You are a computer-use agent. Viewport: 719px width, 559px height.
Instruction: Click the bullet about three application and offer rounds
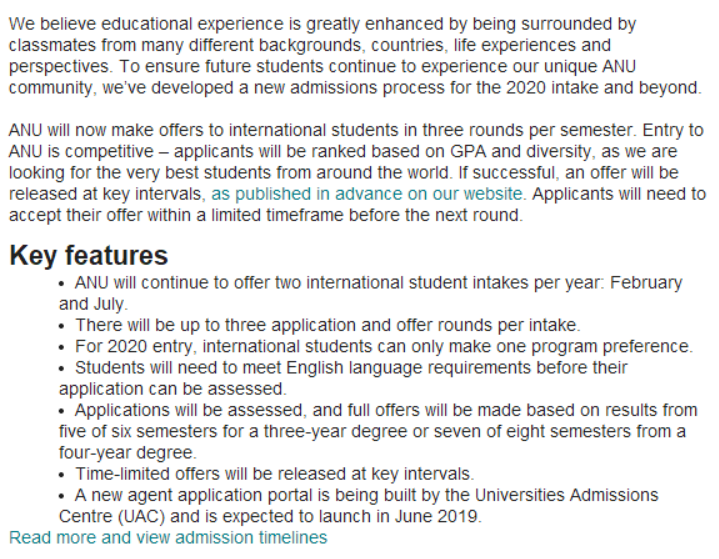pyautogui.click(x=320, y=325)
